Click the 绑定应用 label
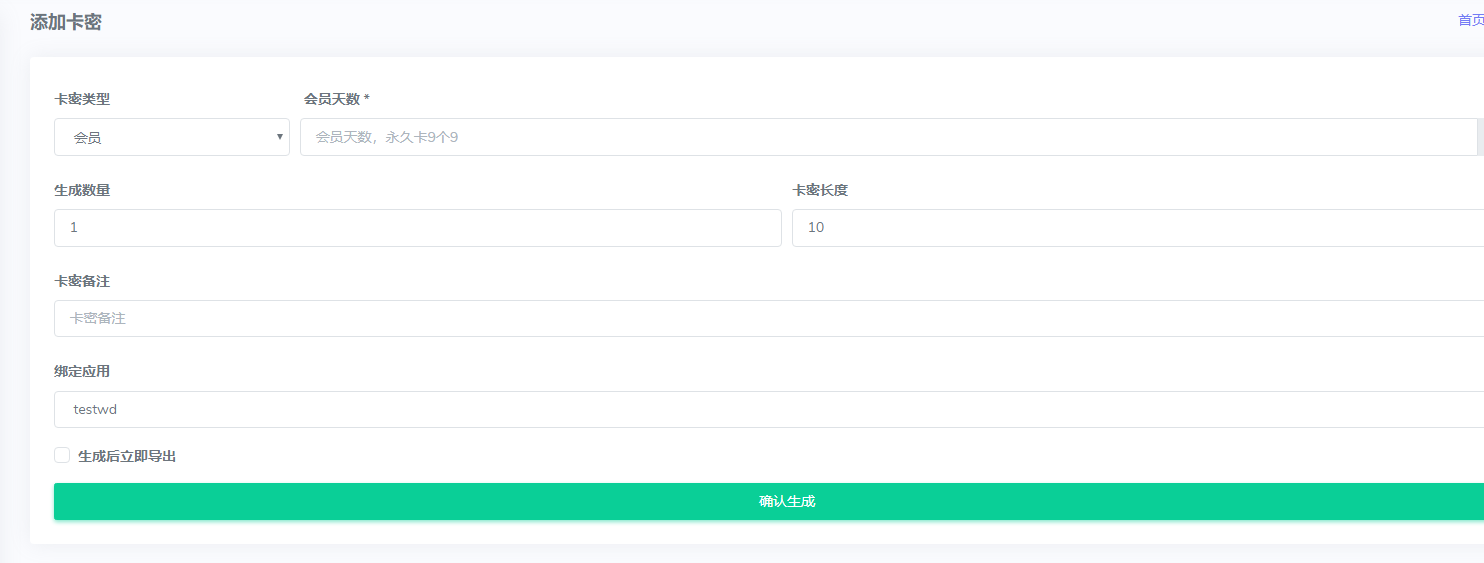This screenshot has width=1484, height=563. coord(82,371)
